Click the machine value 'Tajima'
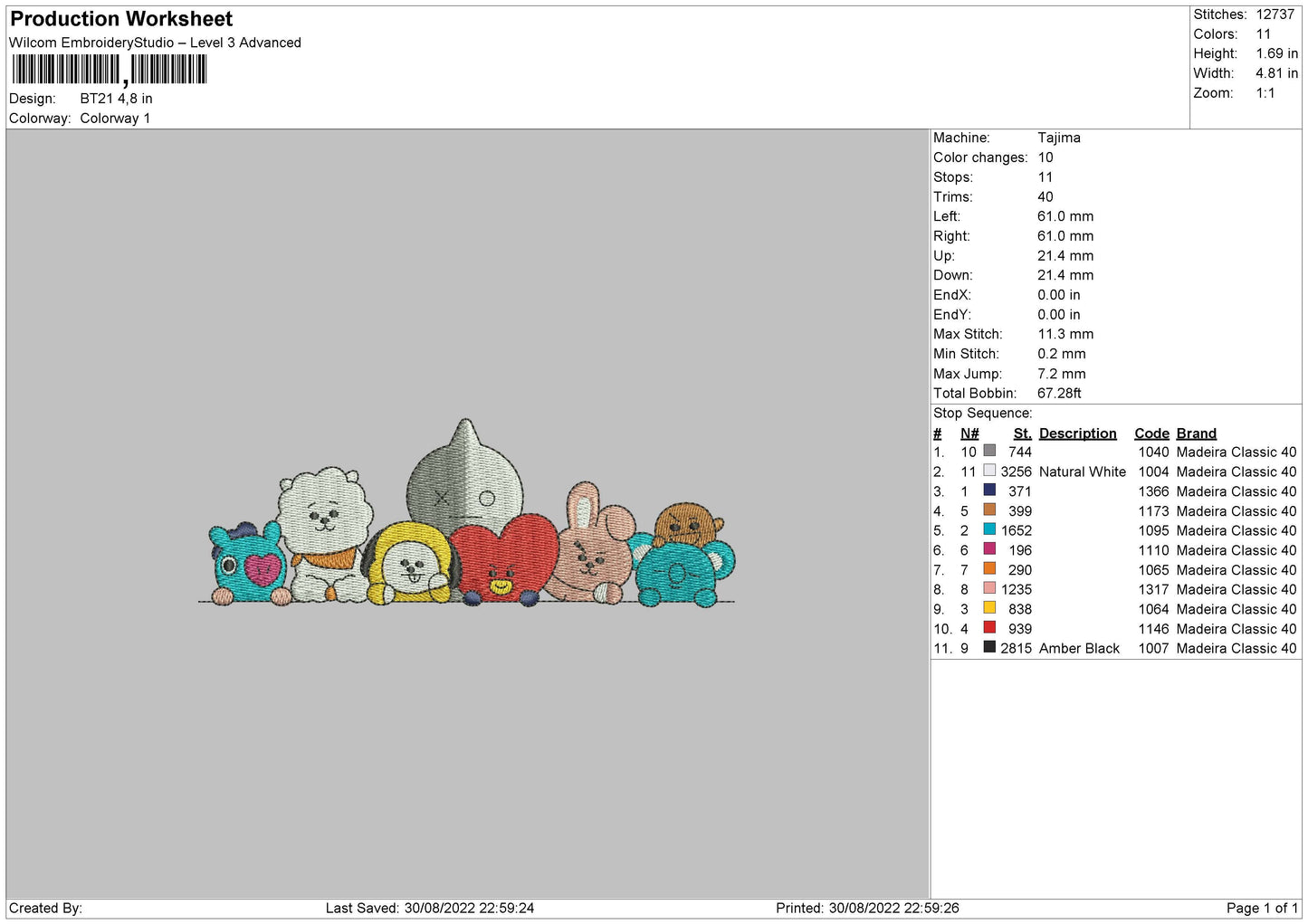 coord(1059,138)
